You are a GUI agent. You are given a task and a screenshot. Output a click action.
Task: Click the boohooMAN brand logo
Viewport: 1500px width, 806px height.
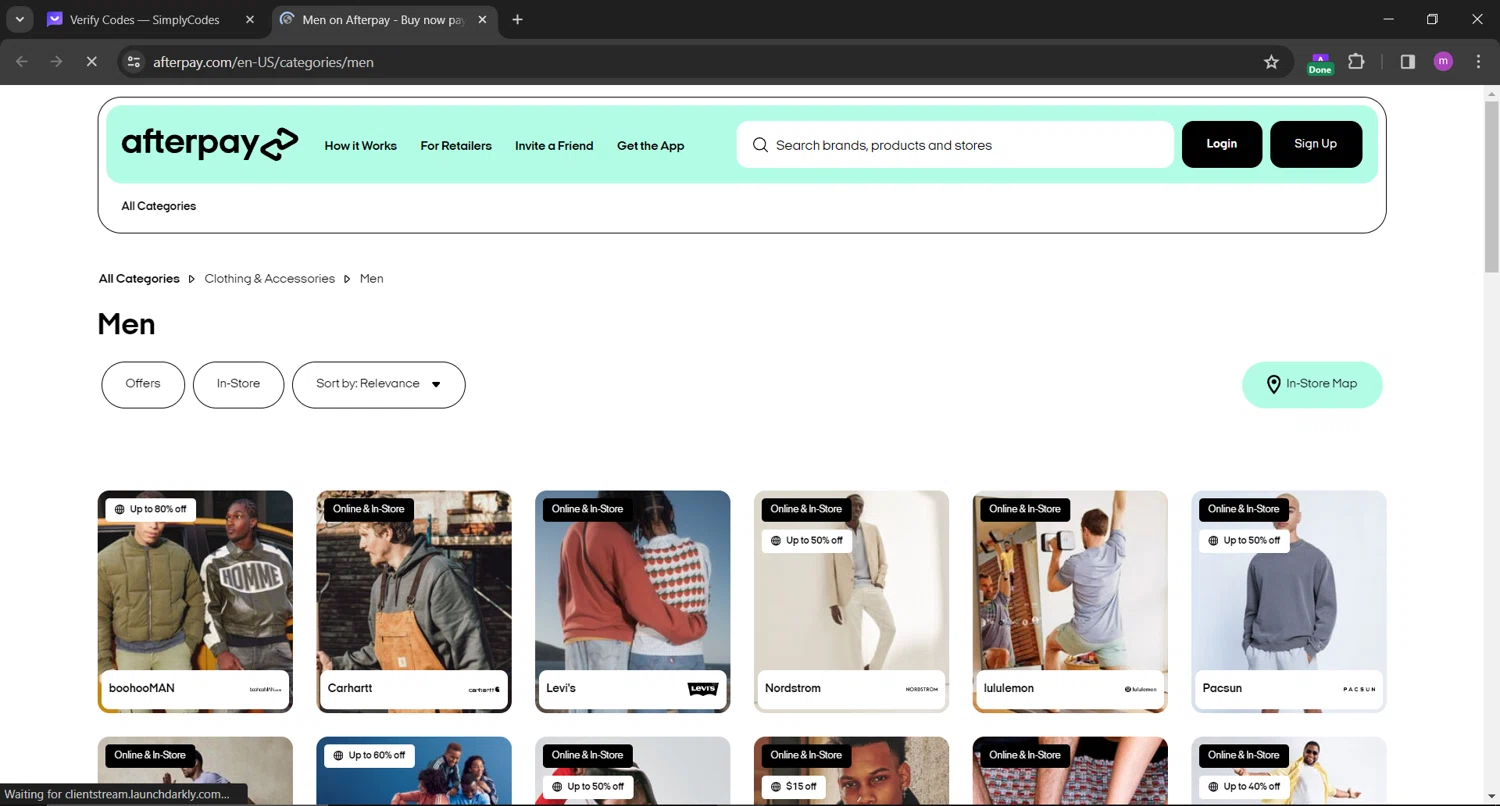[266, 689]
